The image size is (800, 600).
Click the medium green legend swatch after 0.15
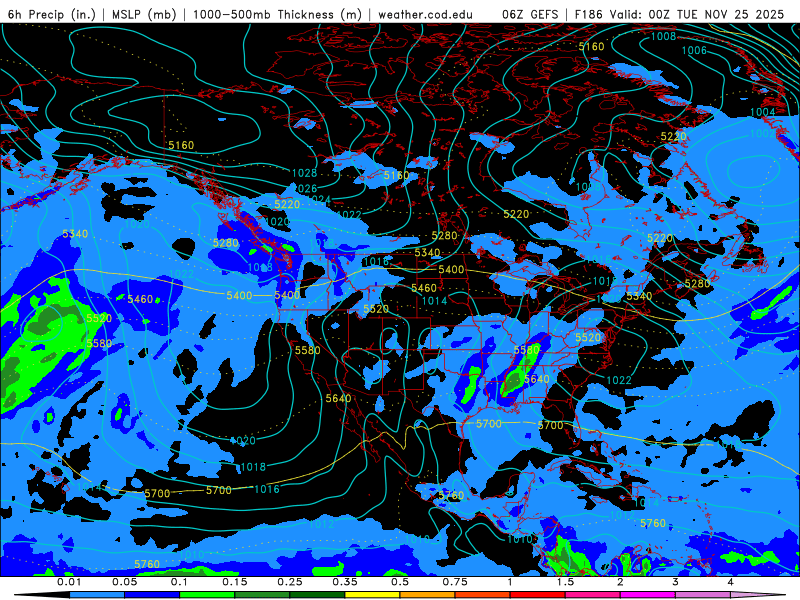click(x=262, y=595)
